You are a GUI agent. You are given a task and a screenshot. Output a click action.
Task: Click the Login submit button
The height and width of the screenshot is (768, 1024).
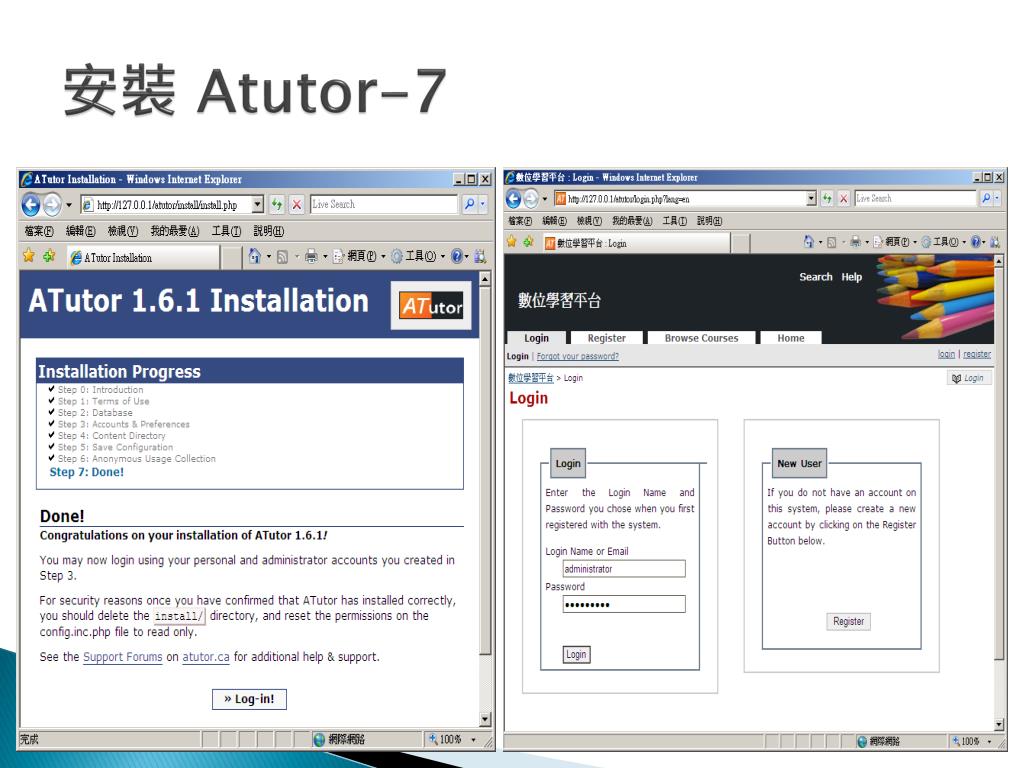(576, 654)
